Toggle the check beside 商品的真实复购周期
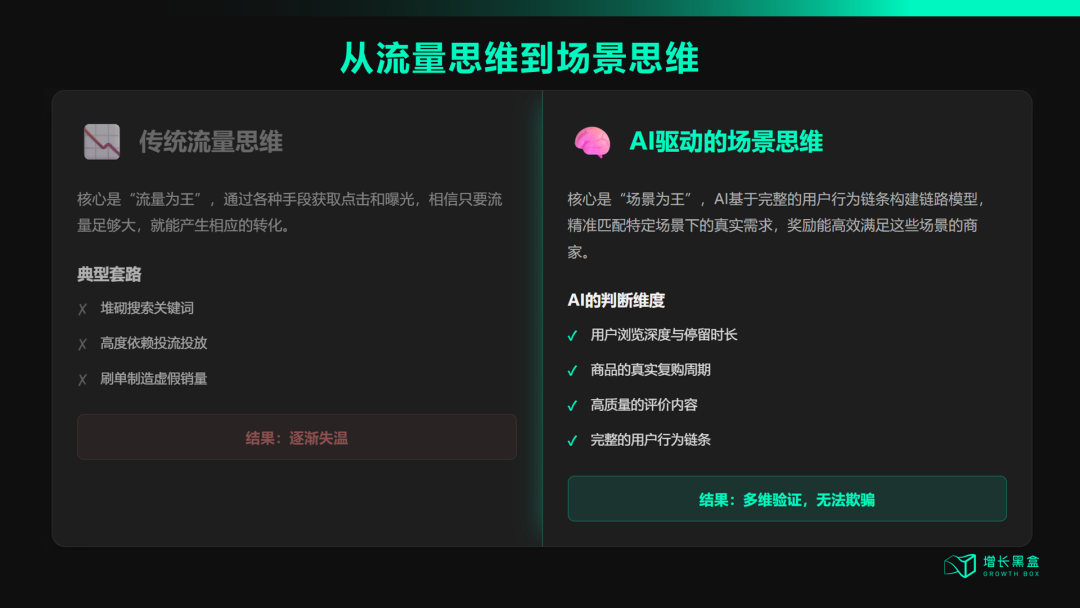The width and height of the screenshot is (1080, 608). (x=572, y=369)
